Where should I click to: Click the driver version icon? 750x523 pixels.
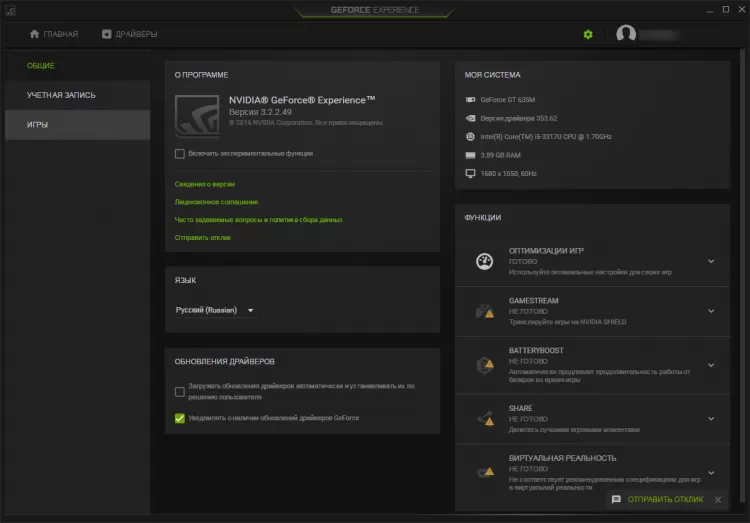pos(470,118)
